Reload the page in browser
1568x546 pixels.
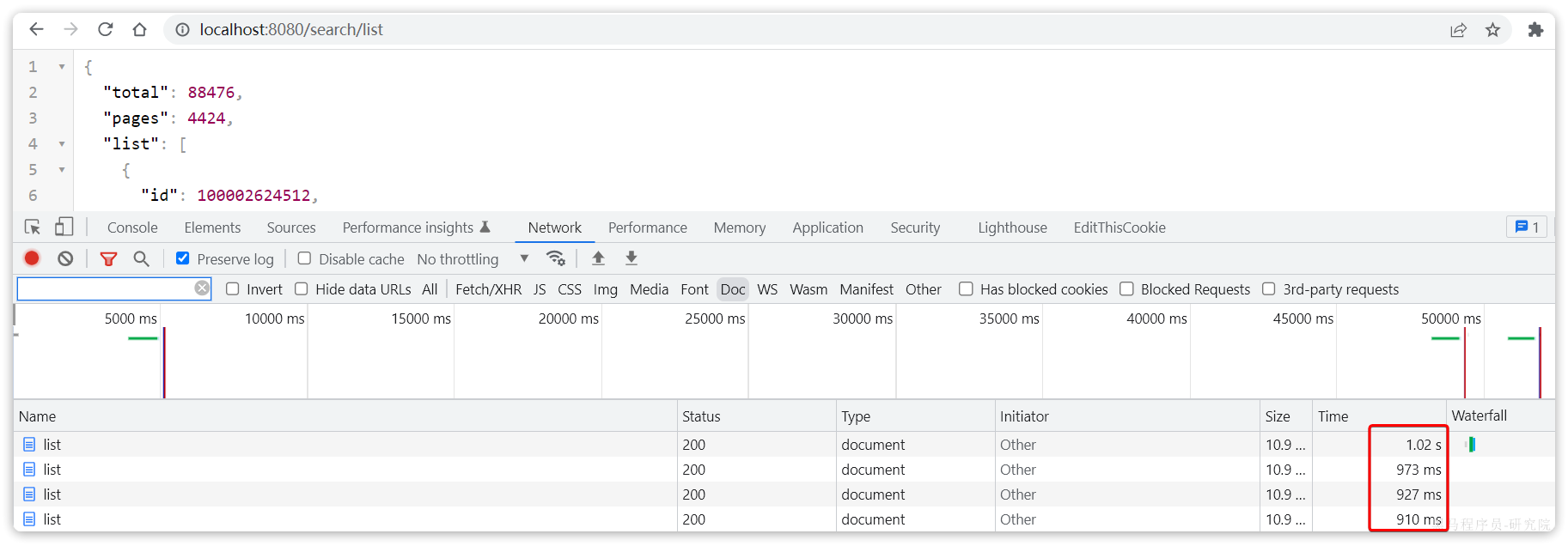tap(106, 29)
